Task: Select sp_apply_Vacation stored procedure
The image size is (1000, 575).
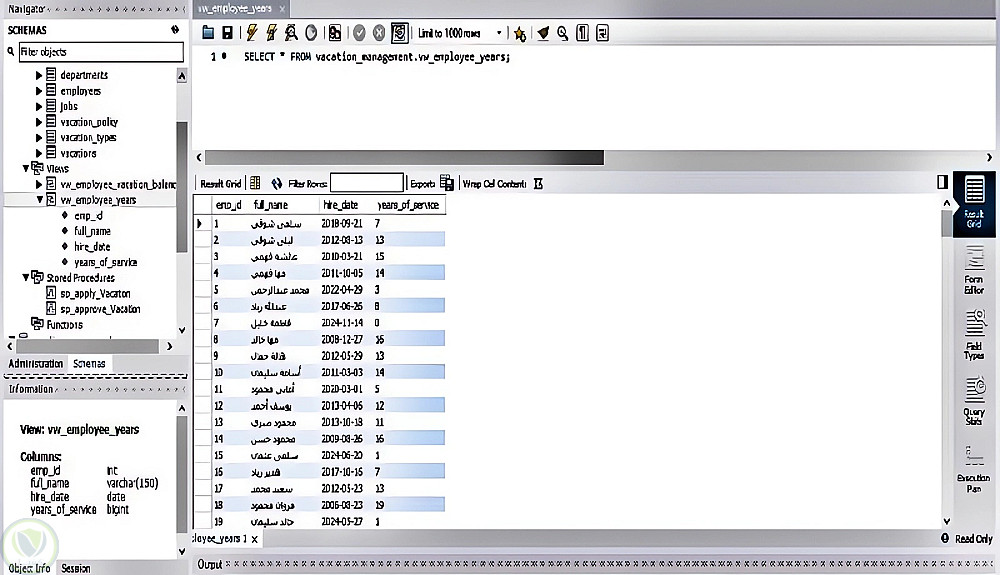Action: (x=95, y=293)
